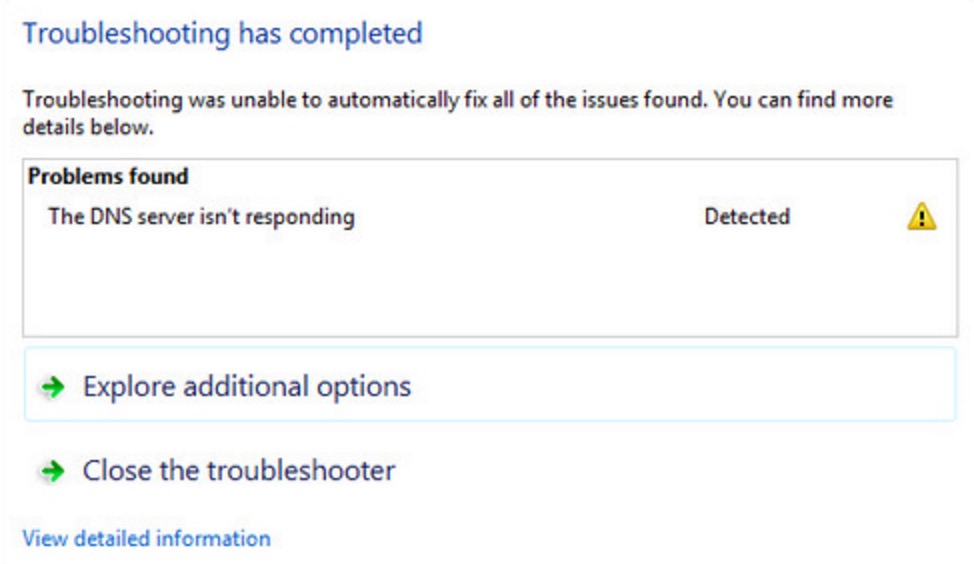Image resolution: width=974 pixels, height=564 pixels.
Task: Open the View detailed information link
Action: (x=147, y=538)
